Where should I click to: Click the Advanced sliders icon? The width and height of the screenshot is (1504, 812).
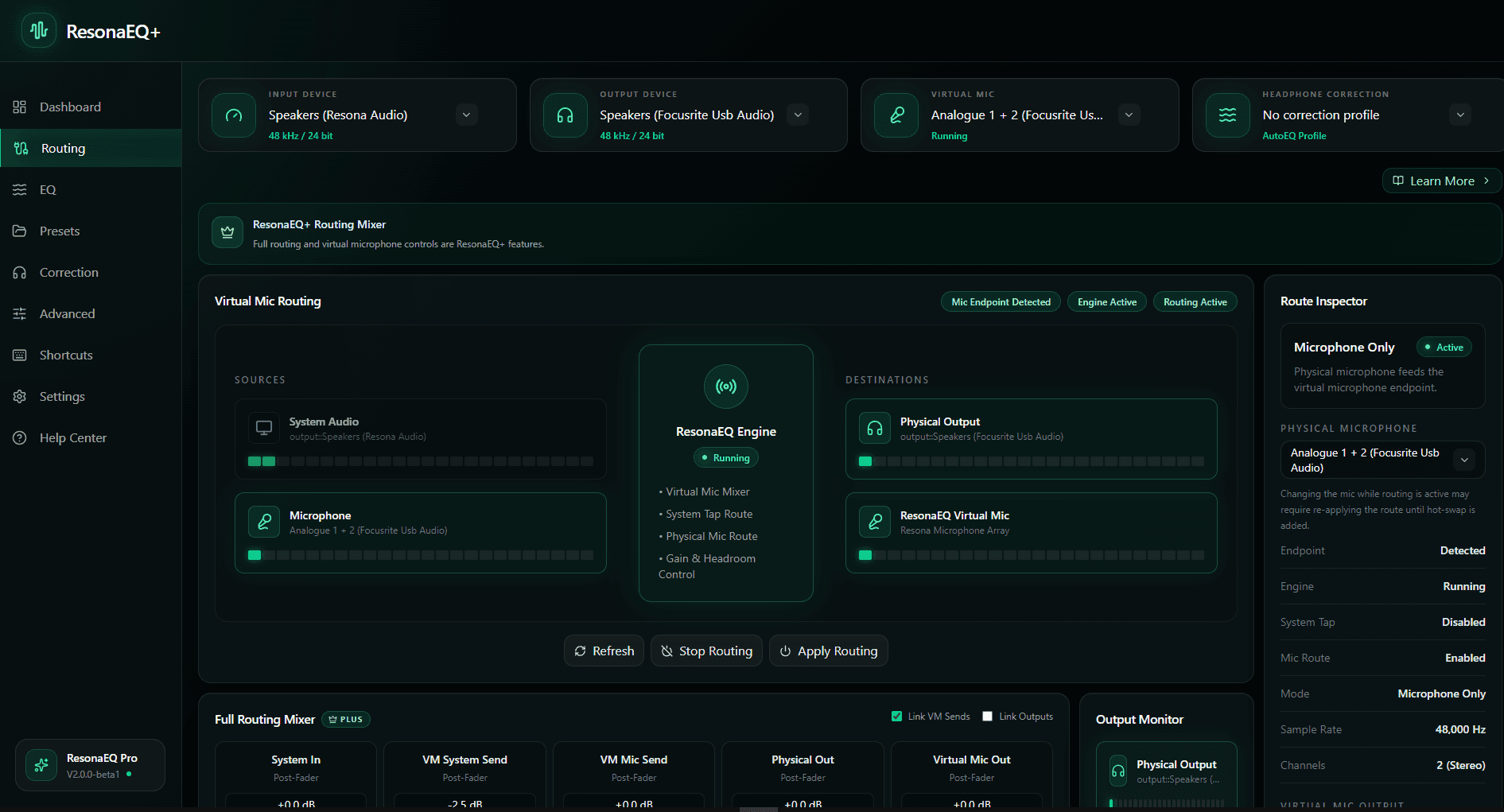[x=20, y=313]
